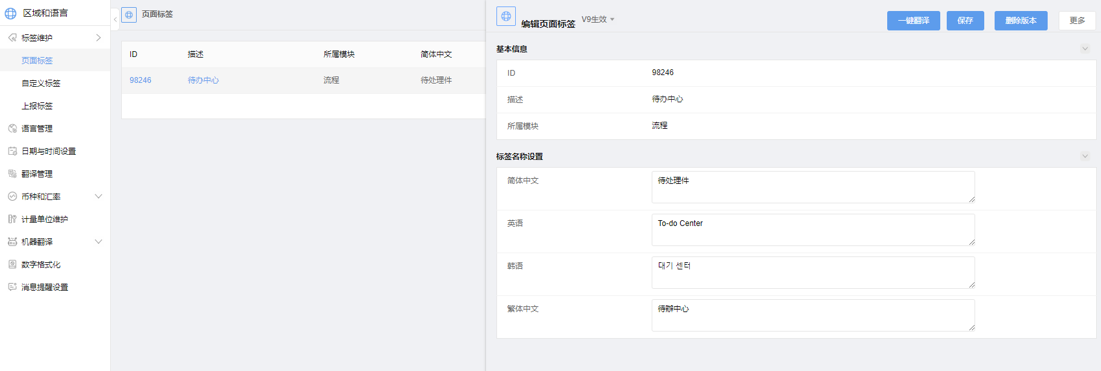Image resolution: width=1101 pixels, height=371 pixels.
Task: Click the globe icon beside 区域和语言
Action: [x=11, y=13]
